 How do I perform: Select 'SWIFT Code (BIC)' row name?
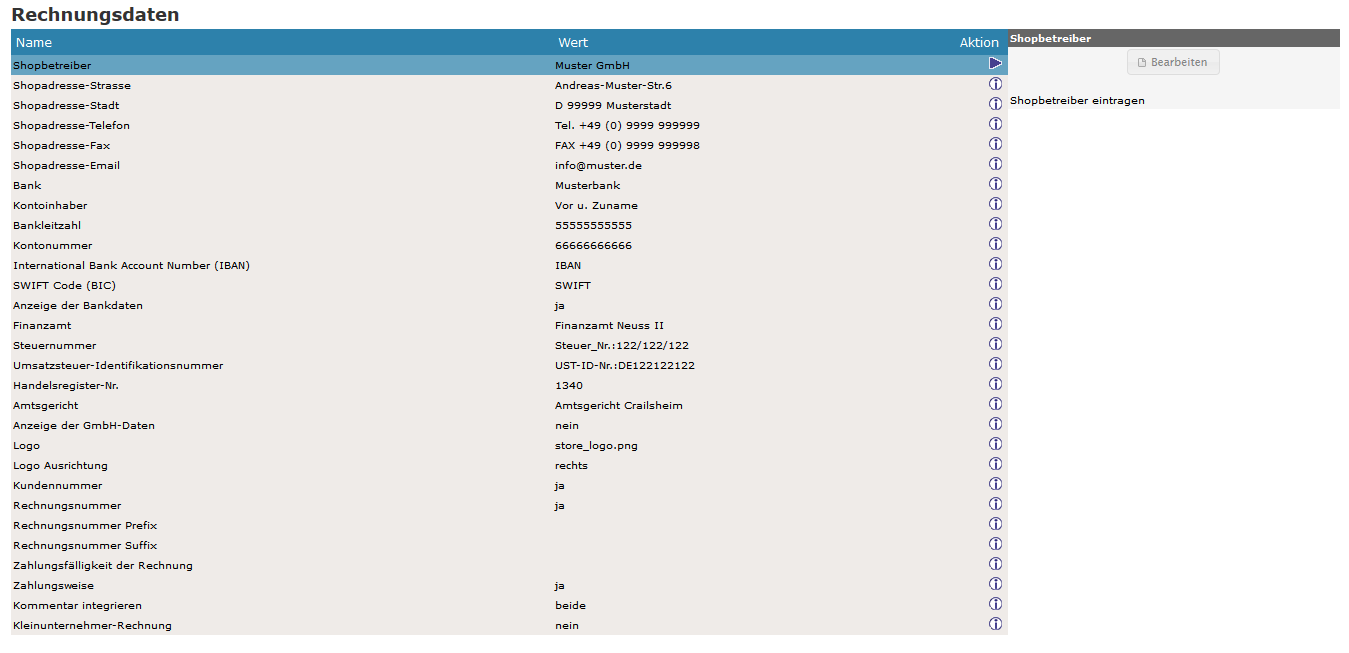[64, 285]
